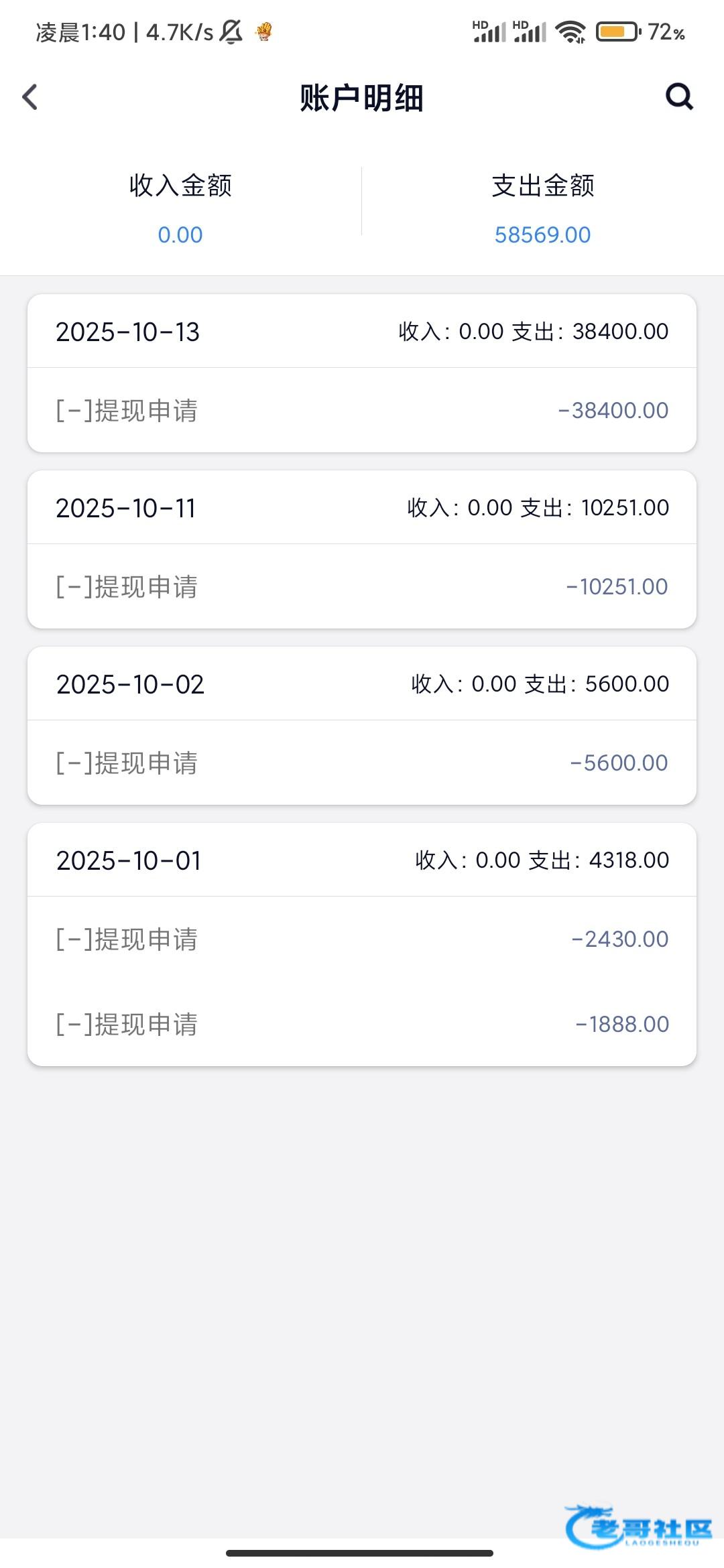
Task: Tap the home gesture bar
Action: [x=360, y=1553]
